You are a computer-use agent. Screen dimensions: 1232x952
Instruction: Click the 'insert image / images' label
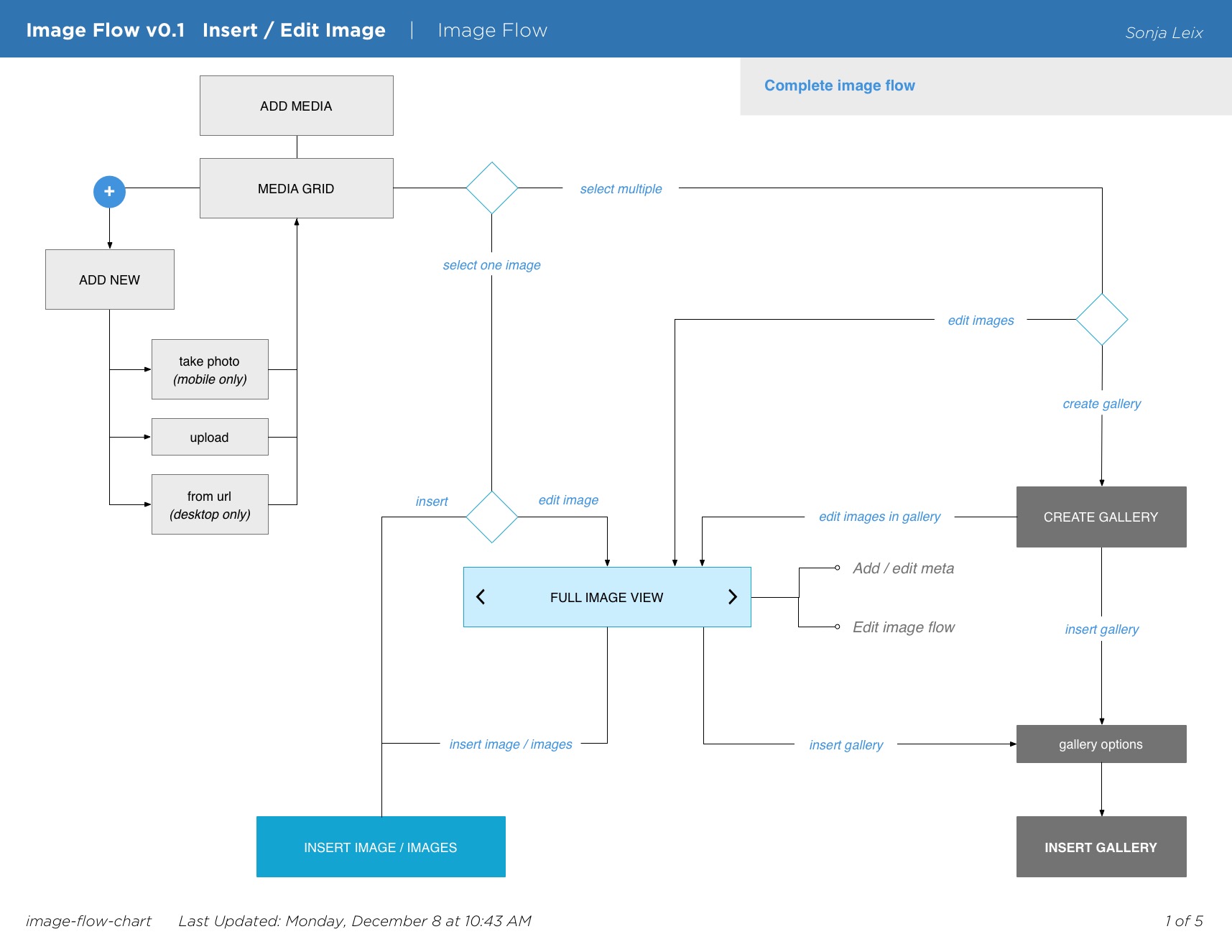coord(511,744)
